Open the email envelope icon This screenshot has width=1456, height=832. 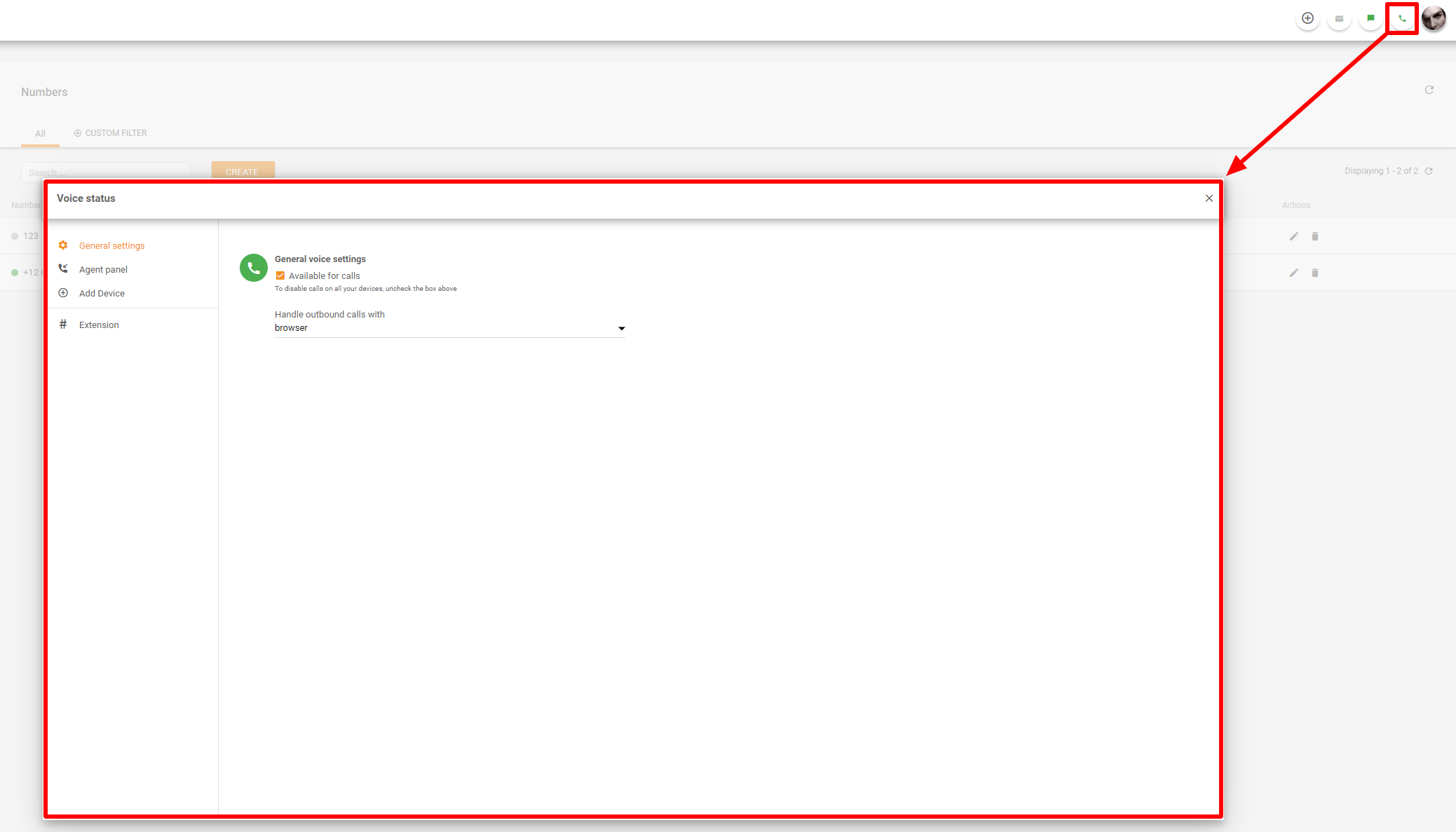pos(1339,19)
